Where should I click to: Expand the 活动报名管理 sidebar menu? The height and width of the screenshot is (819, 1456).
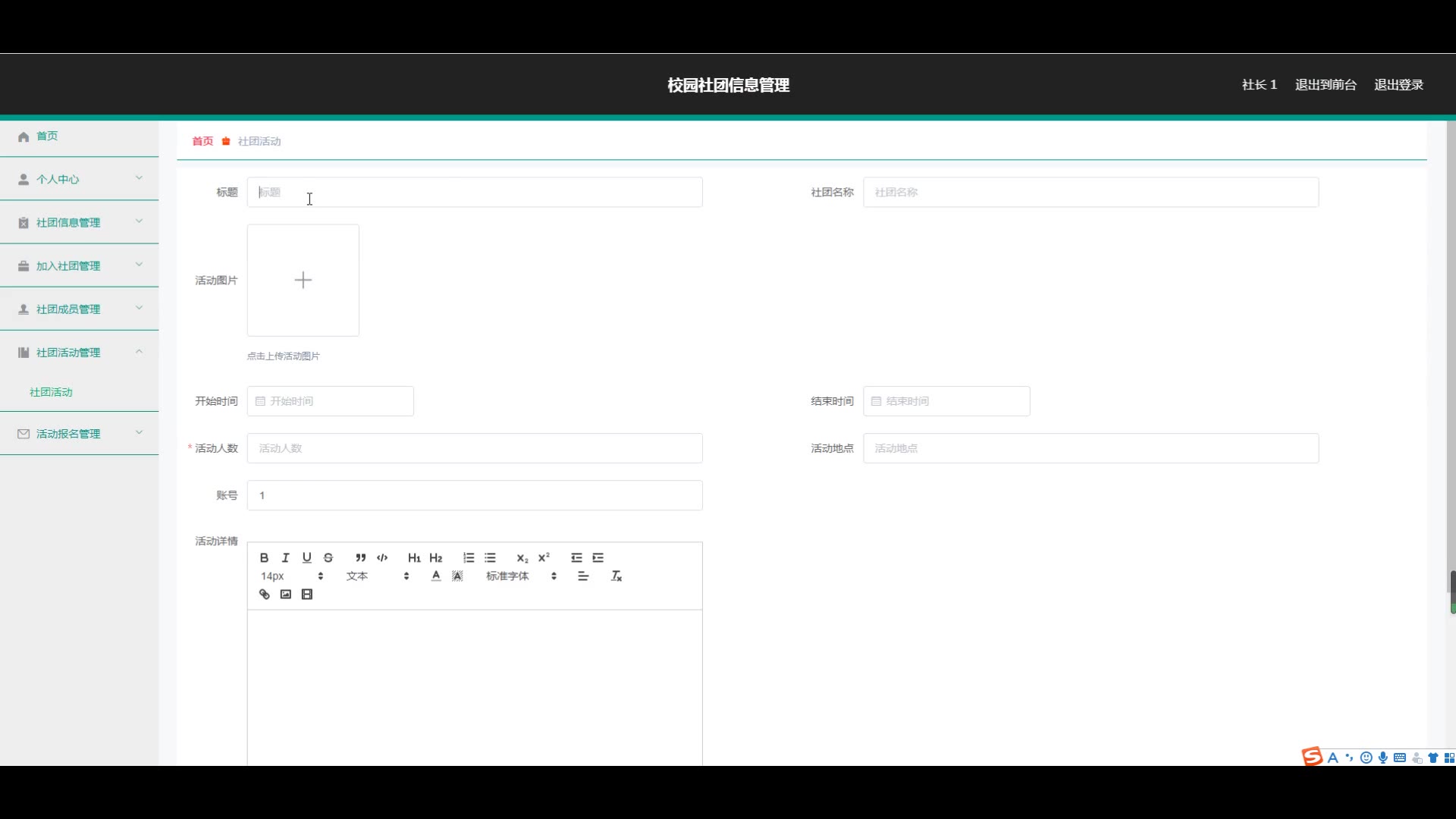click(79, 433)
